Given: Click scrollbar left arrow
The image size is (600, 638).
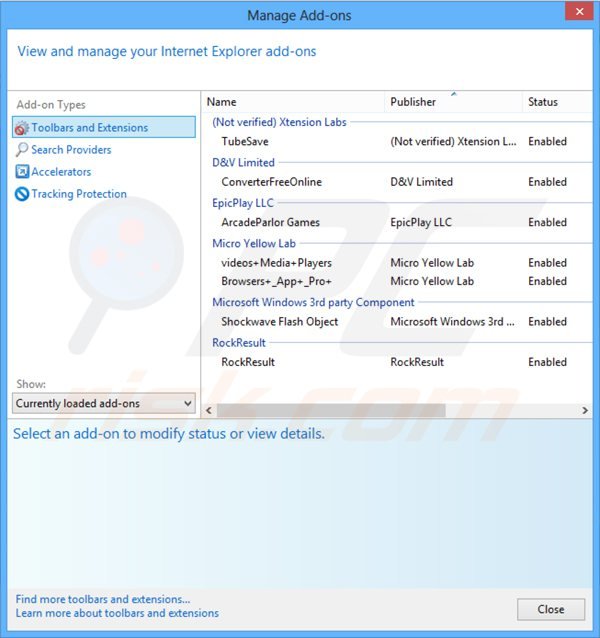Looking at the screenshot, I should pyautogui.click(x=209, y=410).
